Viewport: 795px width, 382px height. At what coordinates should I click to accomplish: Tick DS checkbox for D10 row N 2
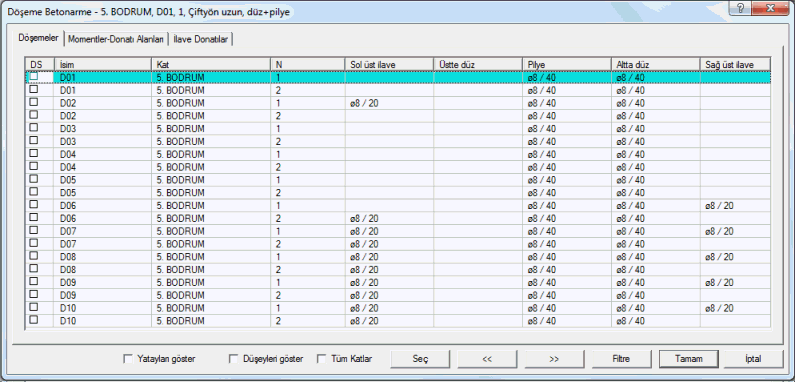point(33,320)
